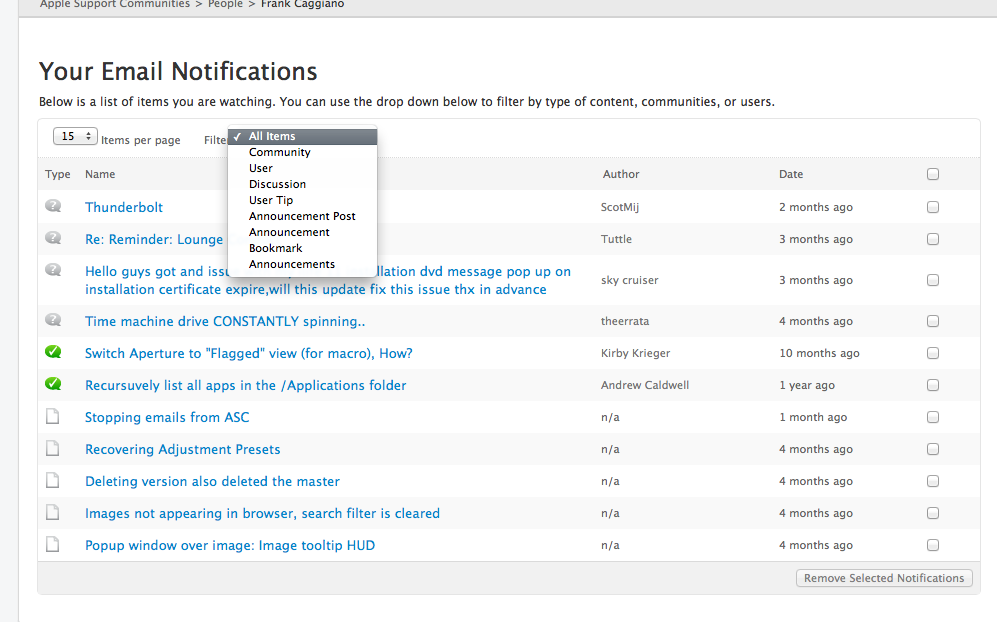Select Bookmark filter option

275,248
